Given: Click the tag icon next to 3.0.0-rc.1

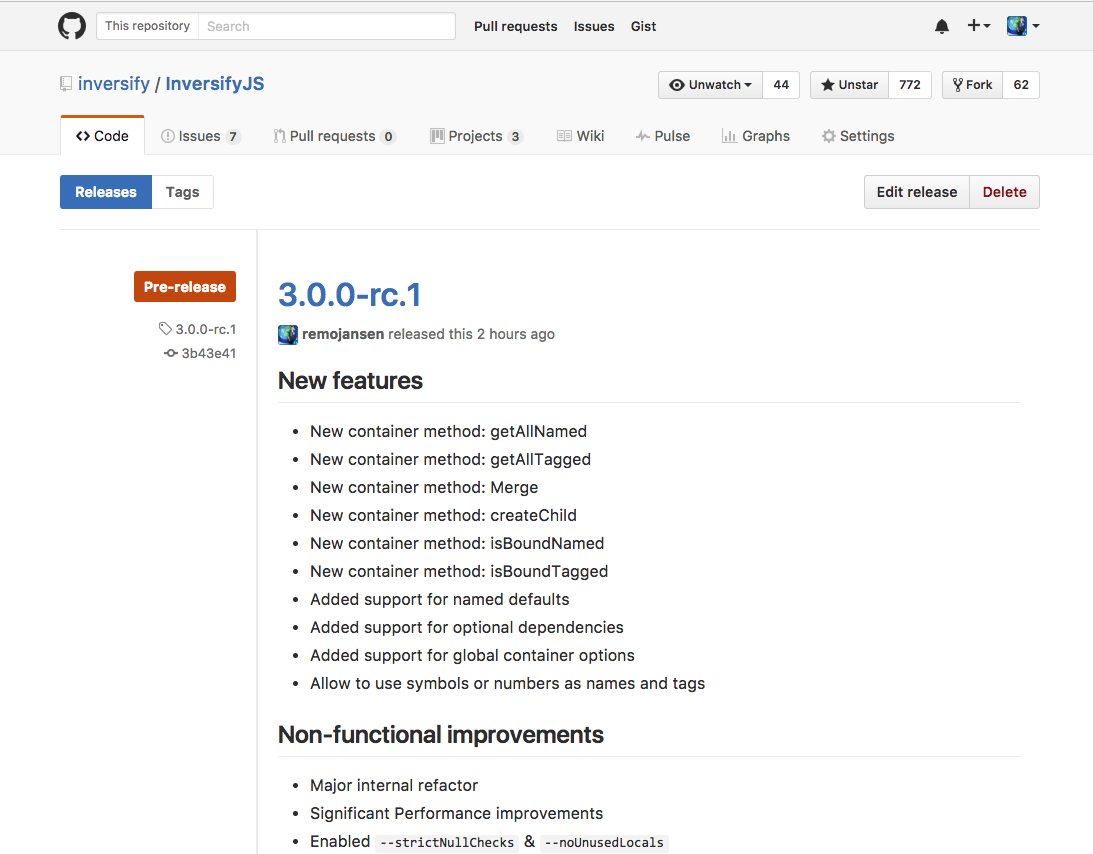Looking at the screenshot, I should pos(165,328).
